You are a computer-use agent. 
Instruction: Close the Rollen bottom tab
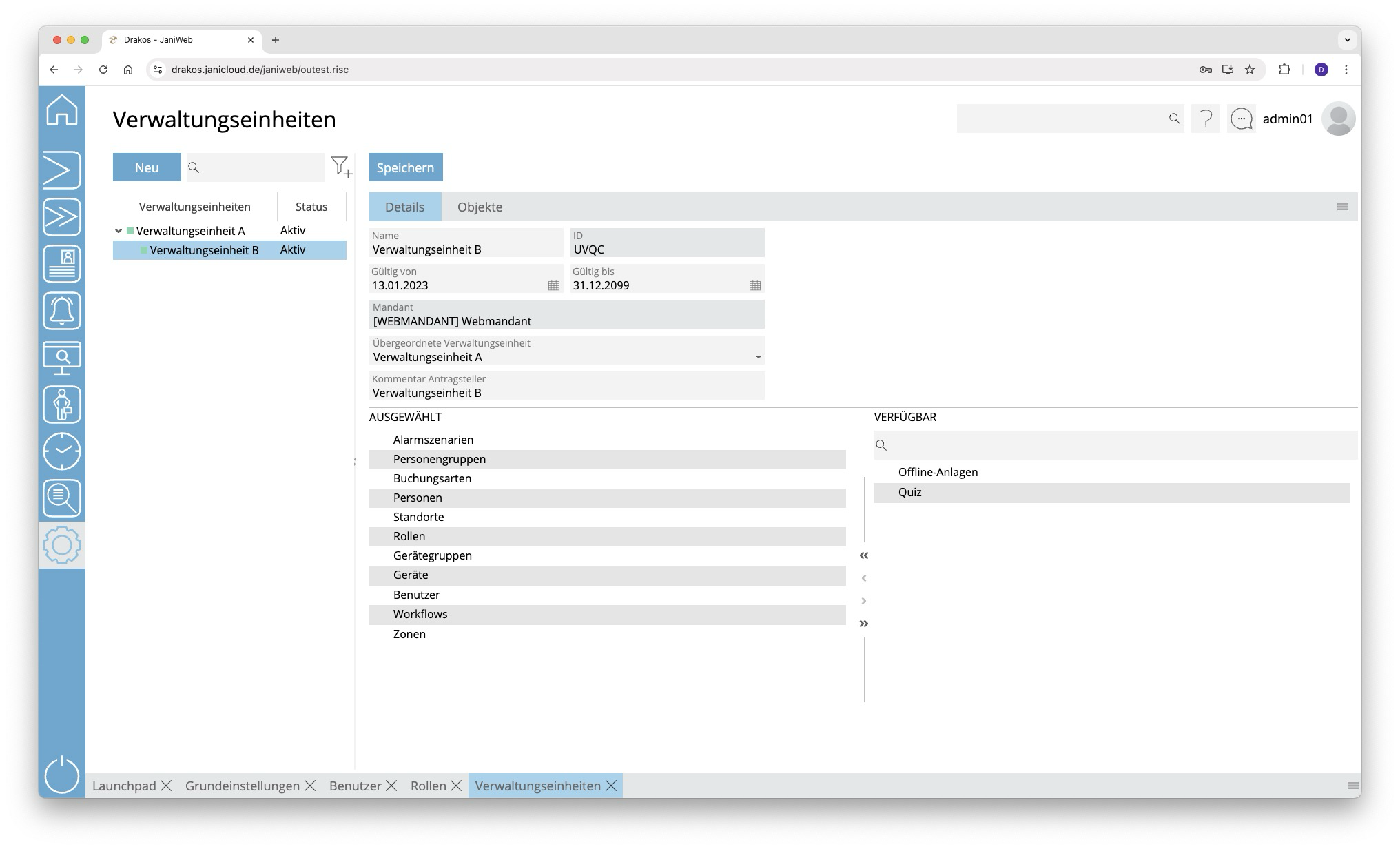[x=456, y=786]
